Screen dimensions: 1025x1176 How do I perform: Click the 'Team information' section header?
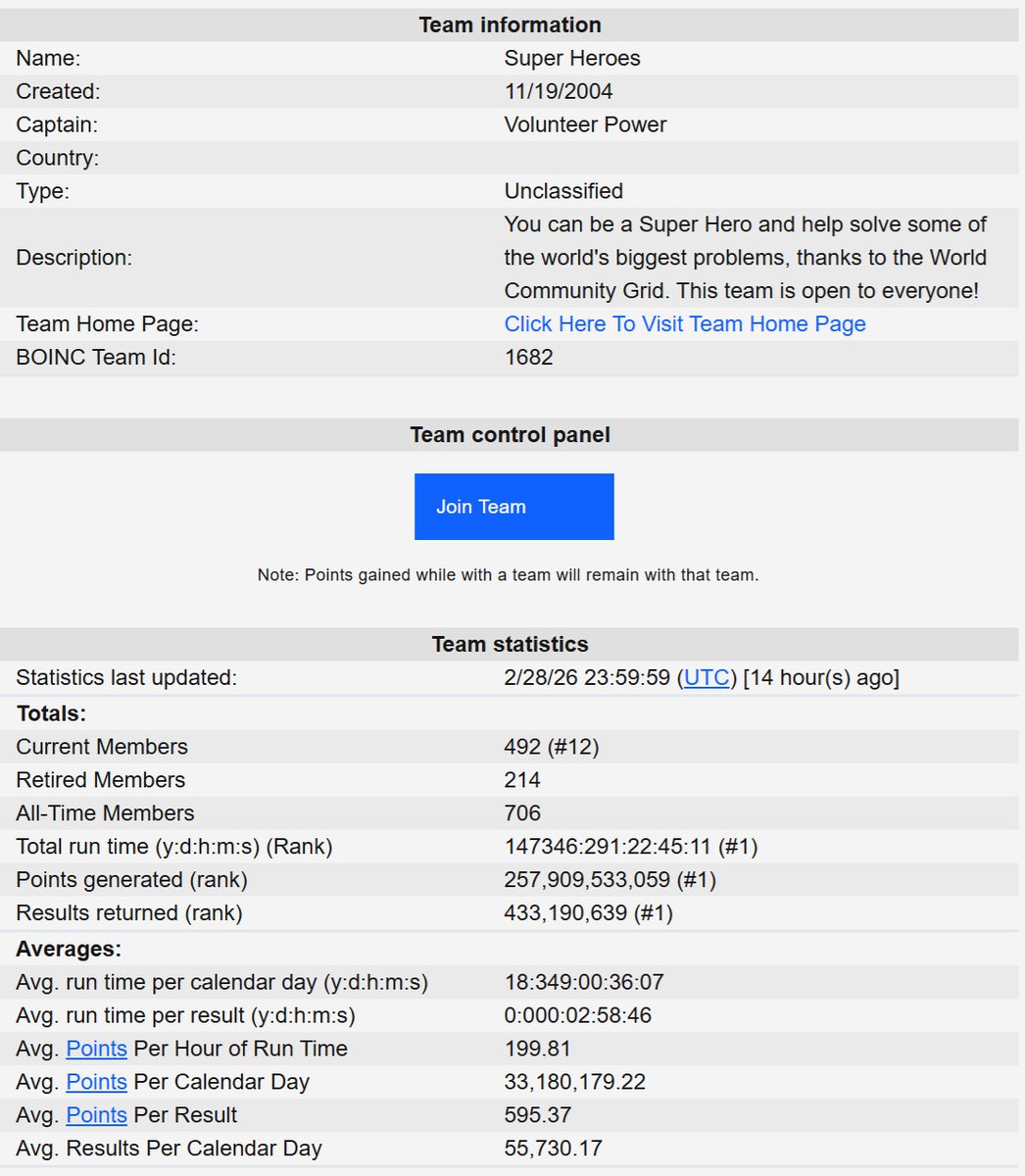click(x=510, y=24)
